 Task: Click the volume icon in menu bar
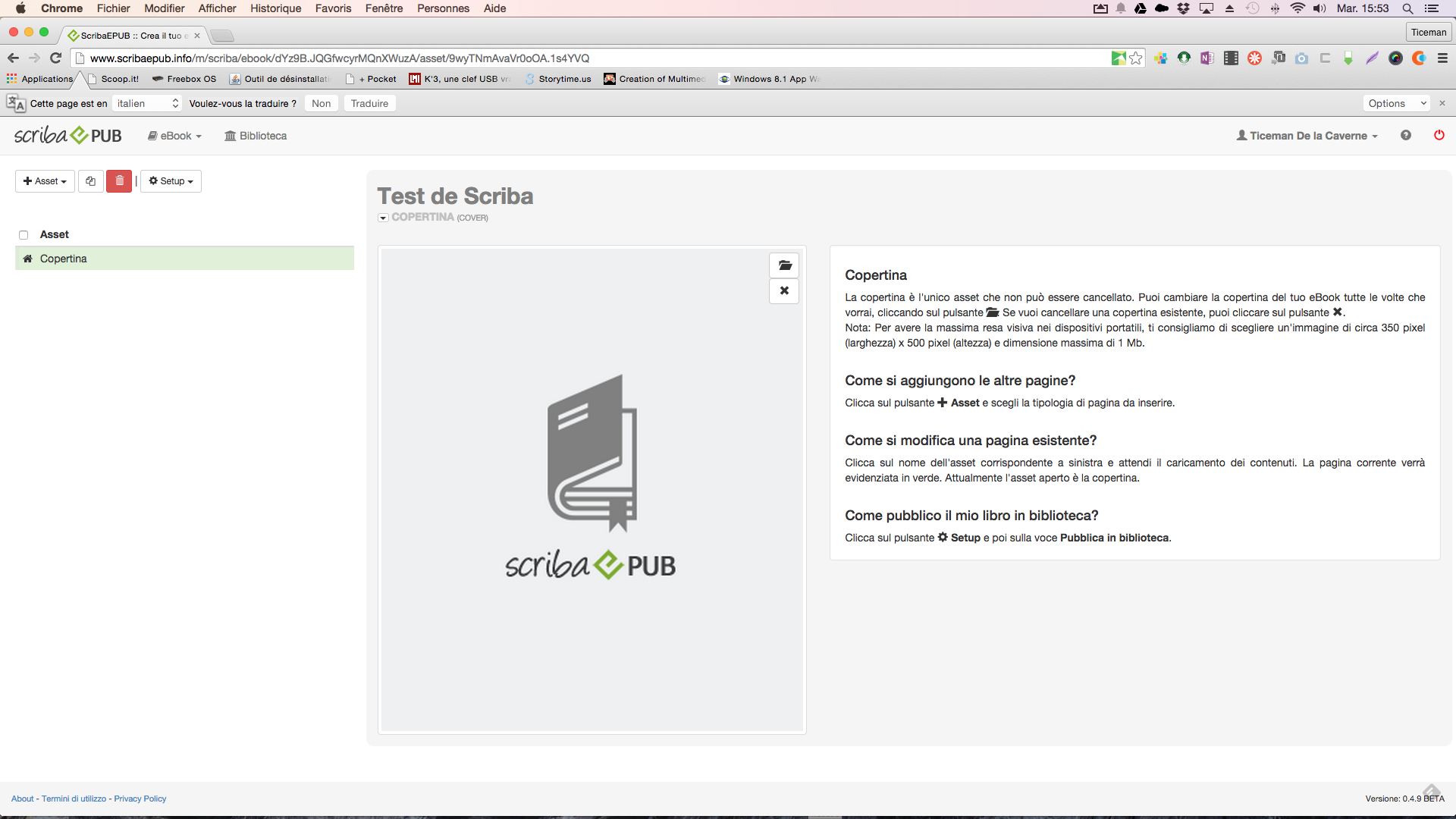pos(1319,8)
